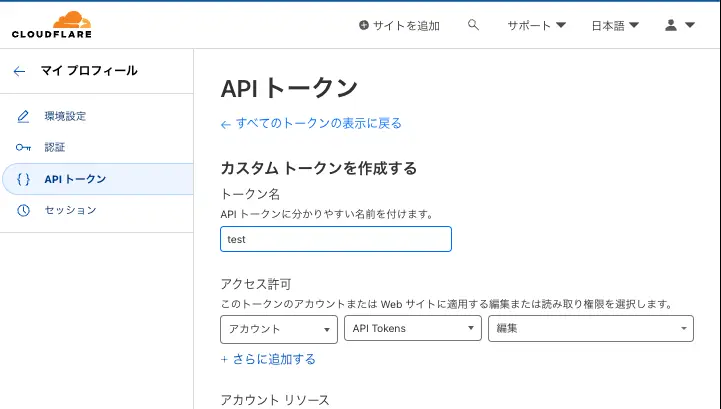Click the plus icon beside サイトを追加
Image resolution: width=721 pixels, height=409 pixels.
coord(364,25)
